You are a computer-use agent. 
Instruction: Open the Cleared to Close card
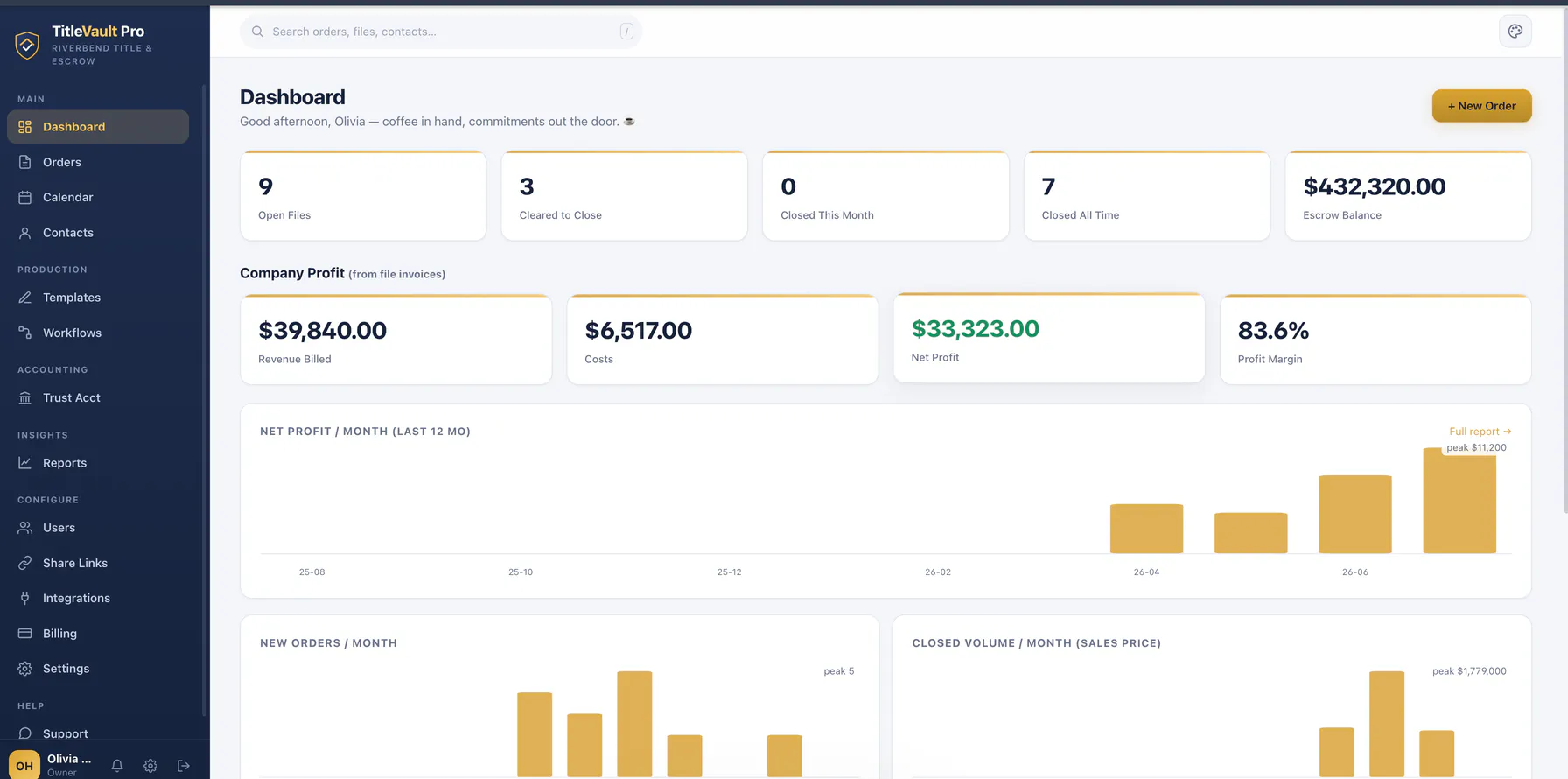click(624, 196)
